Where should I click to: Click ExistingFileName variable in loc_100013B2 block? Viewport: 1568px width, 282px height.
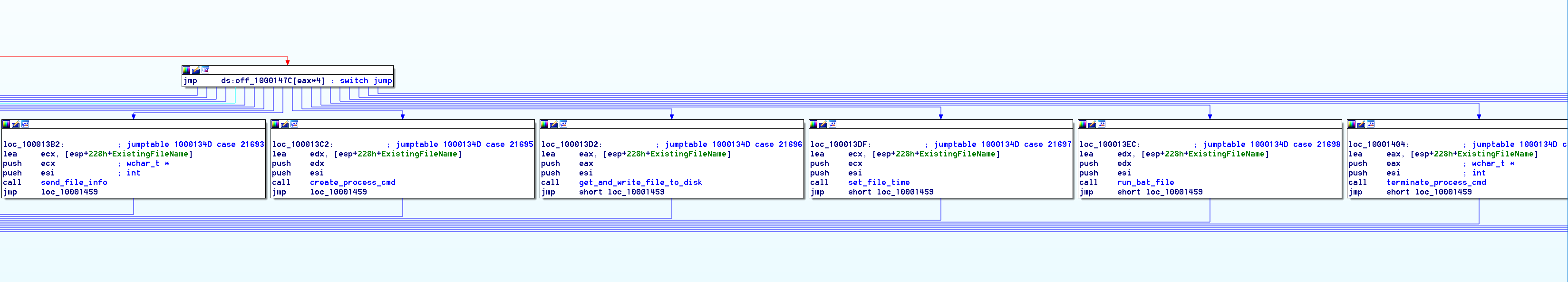pyautogui.click(x=150, y=154)
